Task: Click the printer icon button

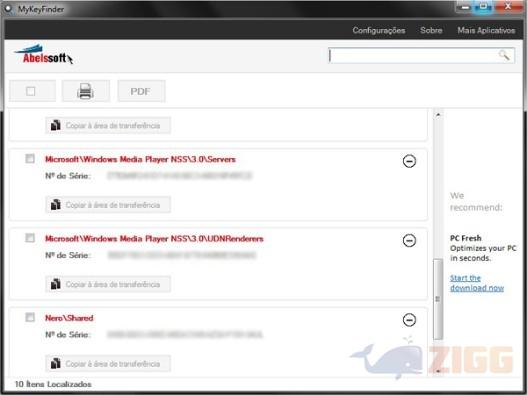Action: point(86,91)
